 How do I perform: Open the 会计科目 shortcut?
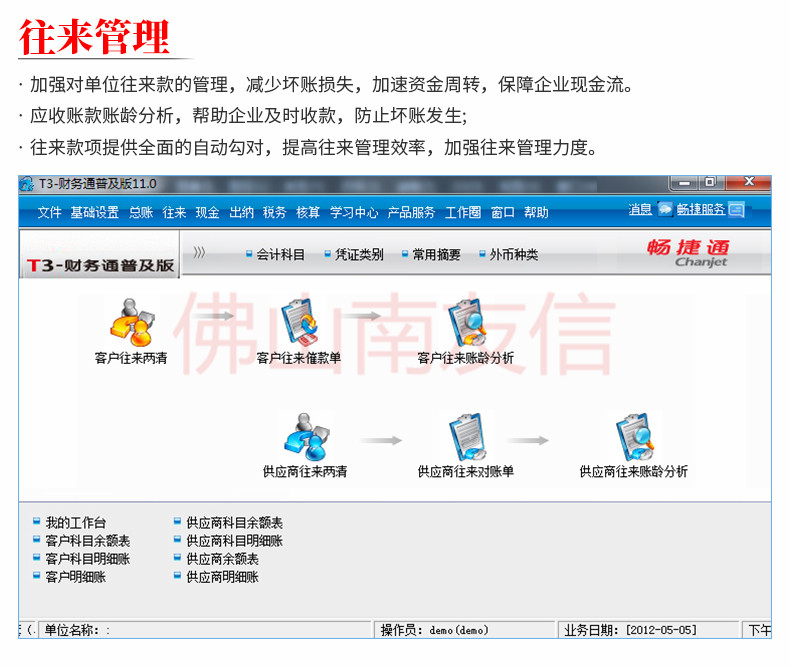click(275, 255)
